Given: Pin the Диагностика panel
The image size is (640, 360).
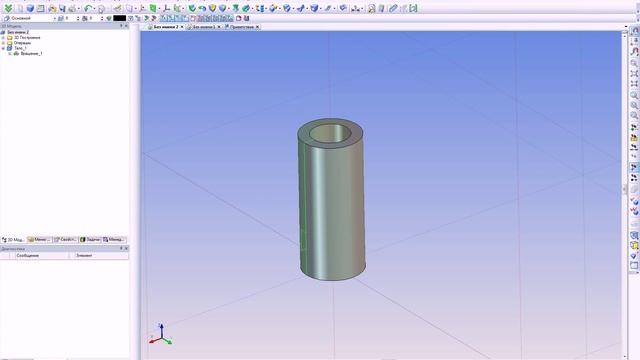Looking at the screenshot, I should click(x=121, y=248).
